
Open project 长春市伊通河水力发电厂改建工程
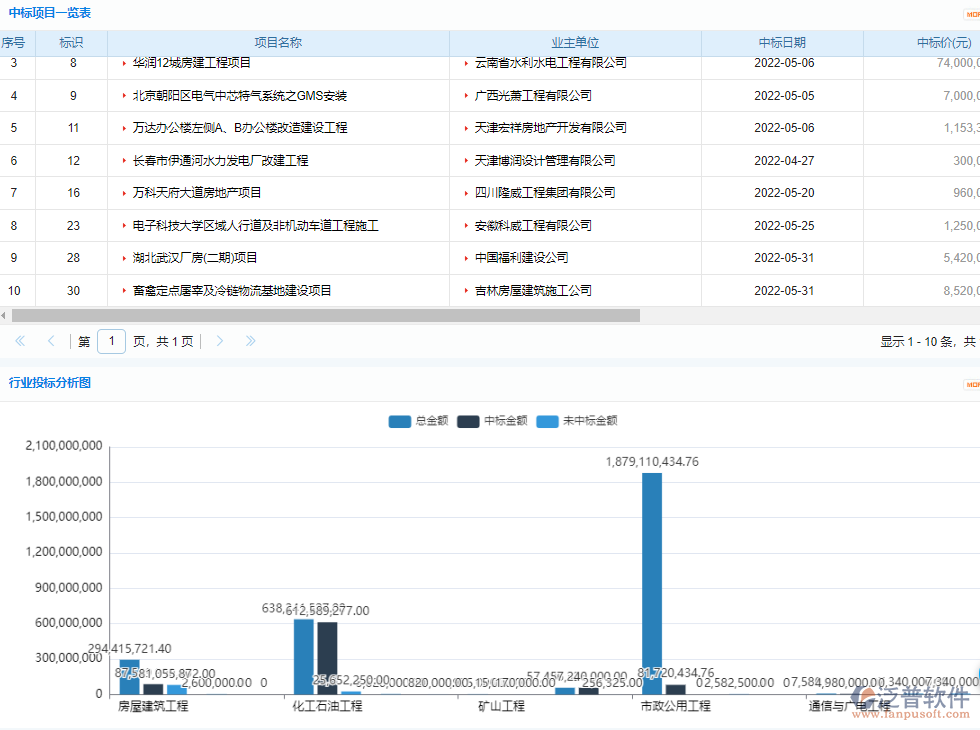pos(220,161)
